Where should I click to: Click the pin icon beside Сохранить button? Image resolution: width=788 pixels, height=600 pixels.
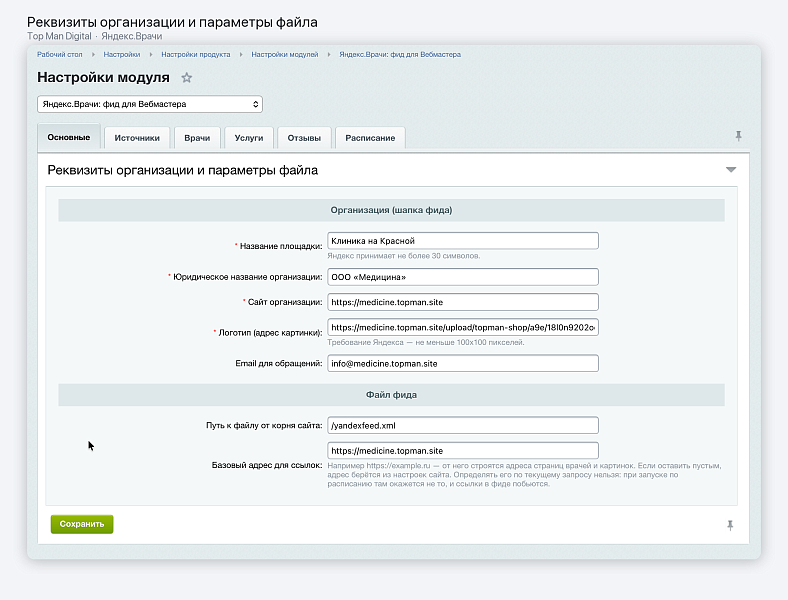[x=730, y=525]
